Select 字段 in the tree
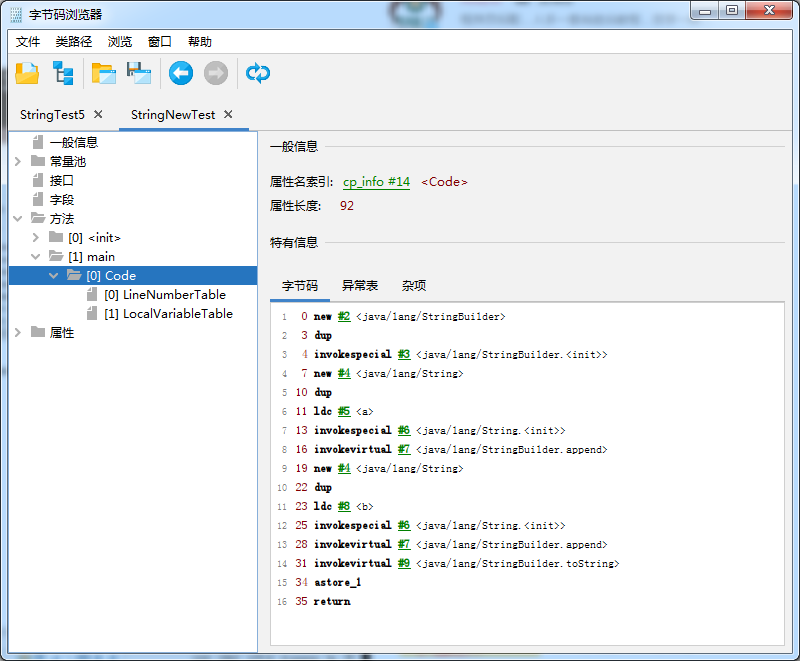Image resolution: width=800 pixels, height=661 pixels. [62, 200]
